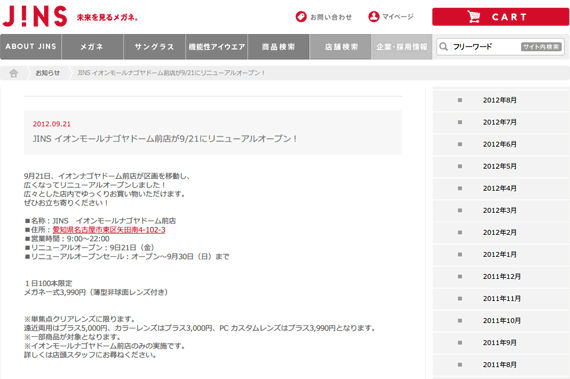Click the サイト内検索 button

(x=541, y=47)
